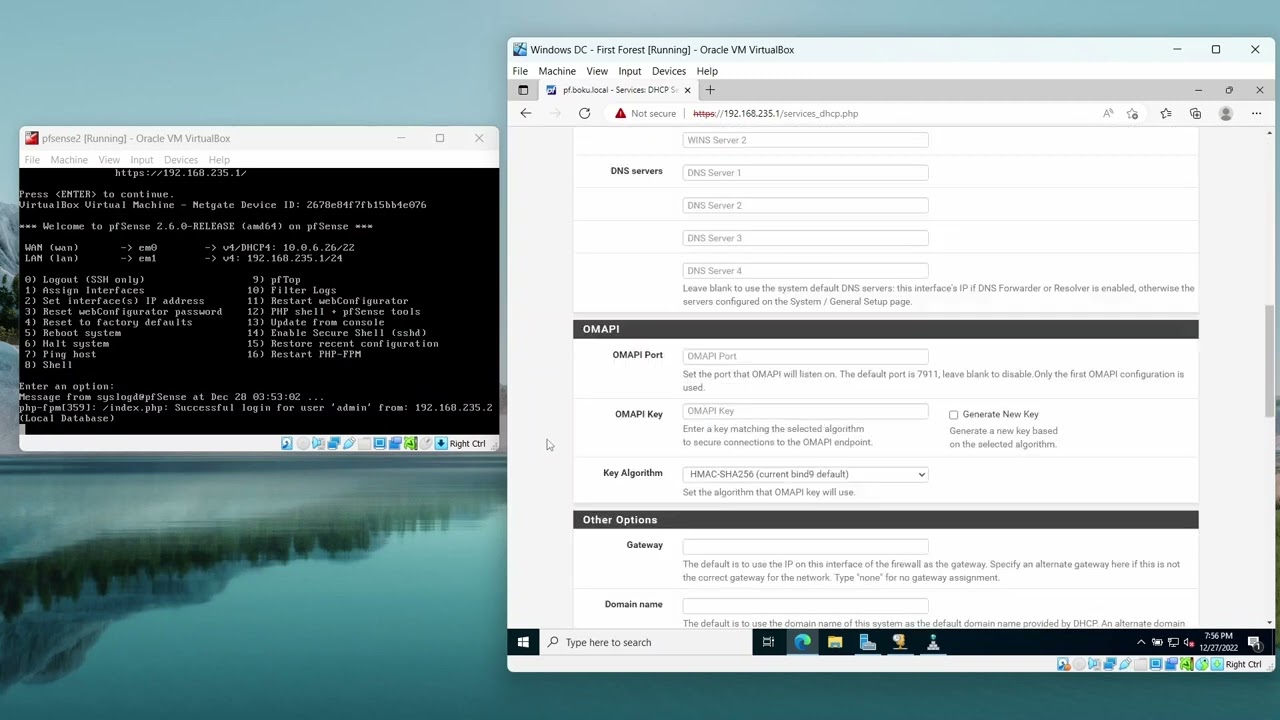Screen dimensions: 1280x720
Task: Click the optical disk indicator in pfsense2 status bar
Action: (303, 443)
